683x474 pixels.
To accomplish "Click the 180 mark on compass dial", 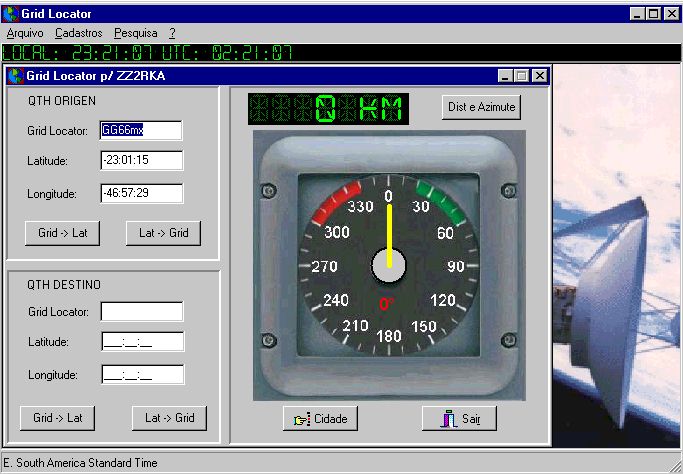I will [389, 336].
